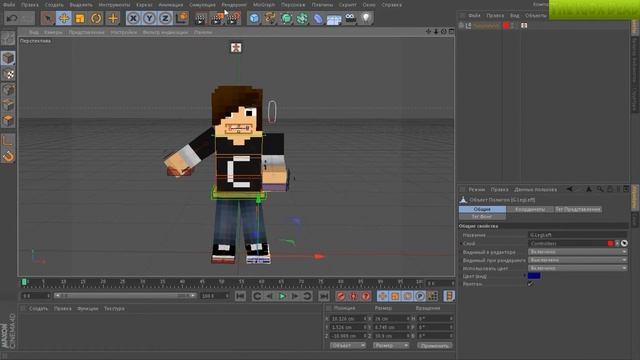Open the Создать menu in the menu bar
Image resolution: width=640 pixels, height=360 pixels.
point(54,5)
